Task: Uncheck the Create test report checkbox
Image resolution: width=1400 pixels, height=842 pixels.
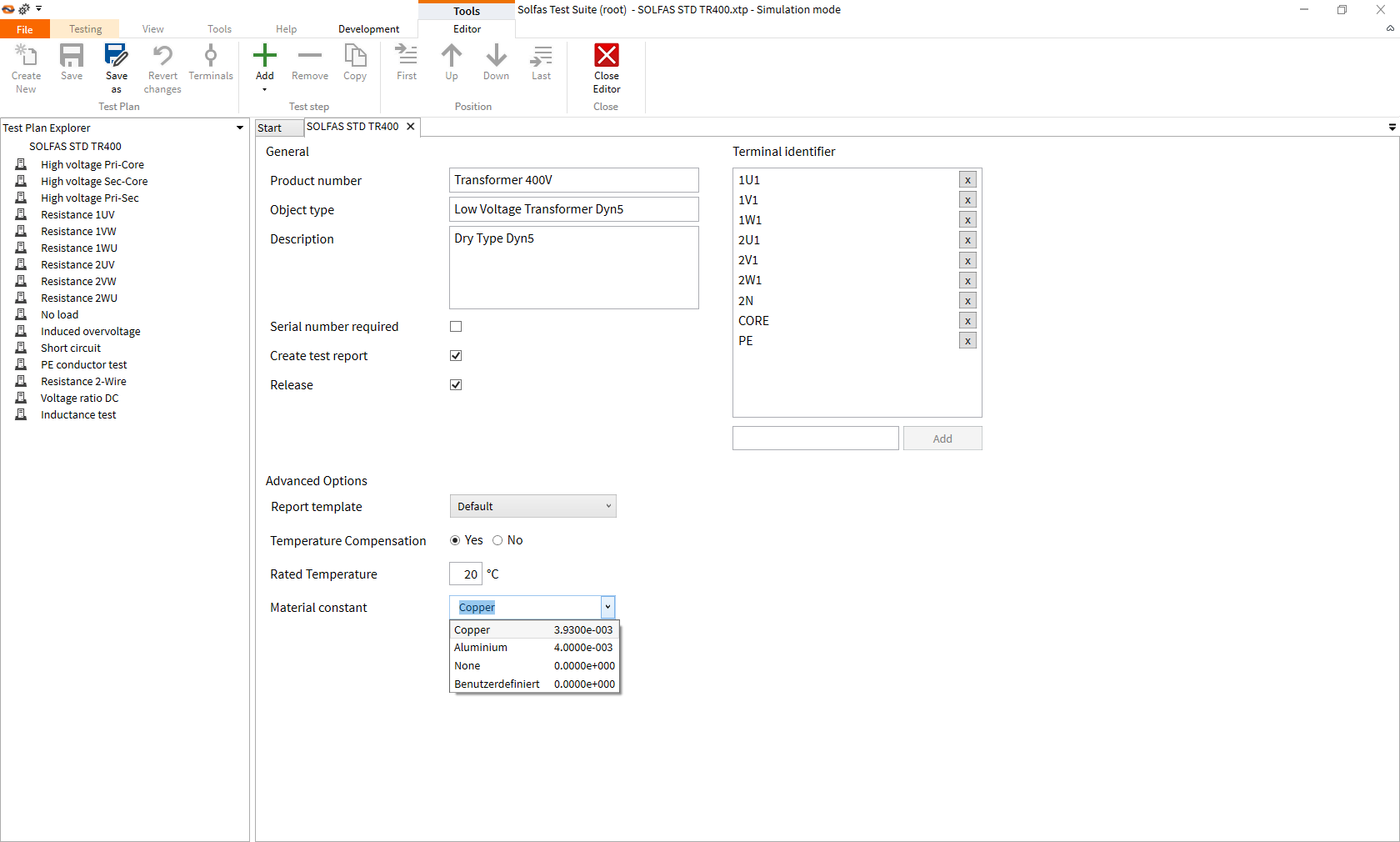Action: click(x=456, y=356)
